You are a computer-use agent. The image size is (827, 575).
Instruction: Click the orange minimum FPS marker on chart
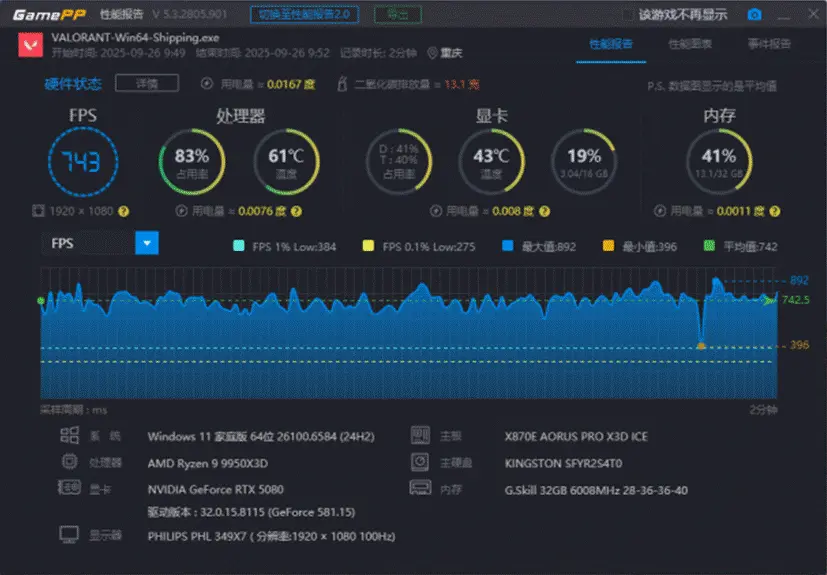coord(701,346)
